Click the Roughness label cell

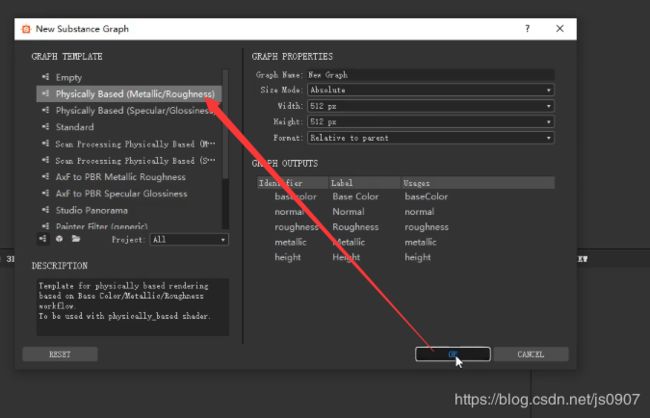[355, 227]
